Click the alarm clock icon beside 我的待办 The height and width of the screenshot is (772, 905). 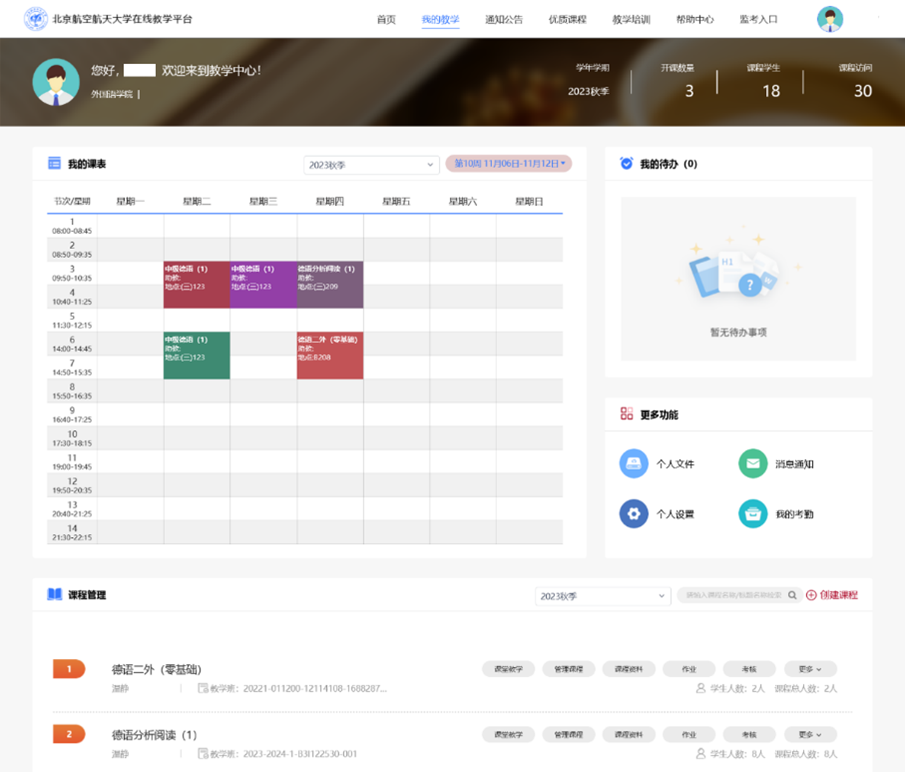tap(626, 163)
